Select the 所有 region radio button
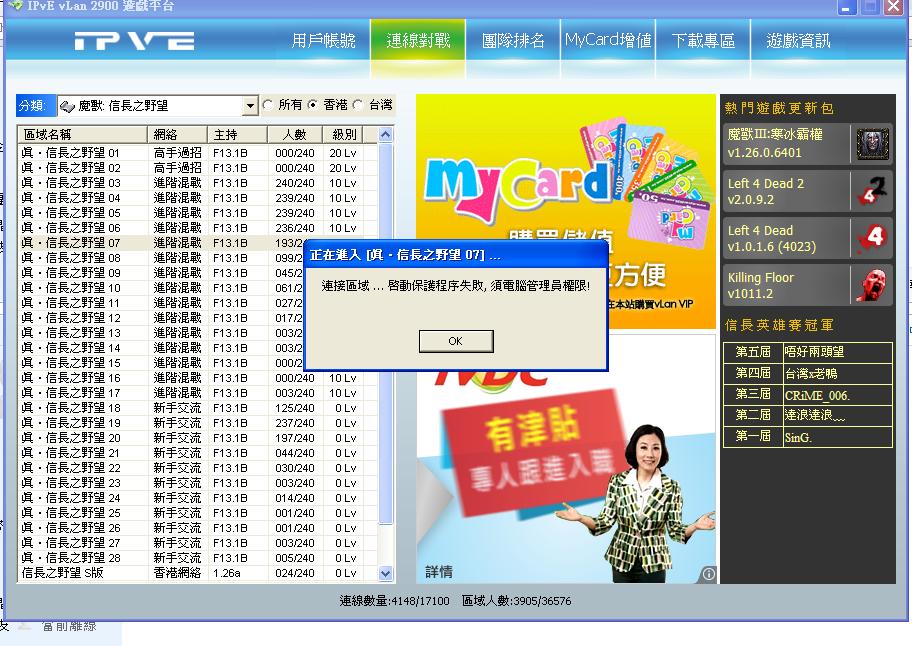Viewport: 912px width, 646px height. pos(267,105)
